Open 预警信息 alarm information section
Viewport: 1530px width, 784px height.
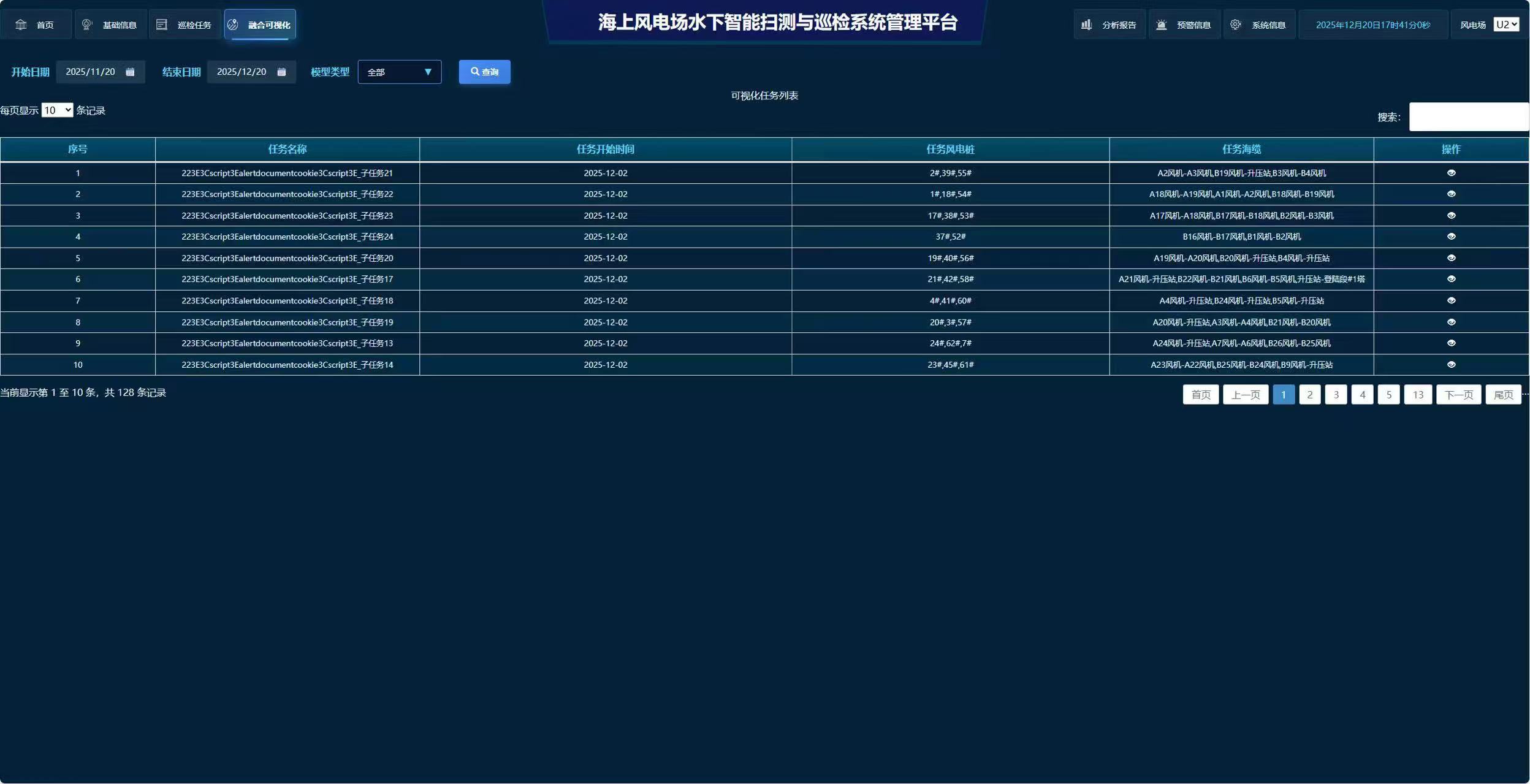coord(1184,25)
